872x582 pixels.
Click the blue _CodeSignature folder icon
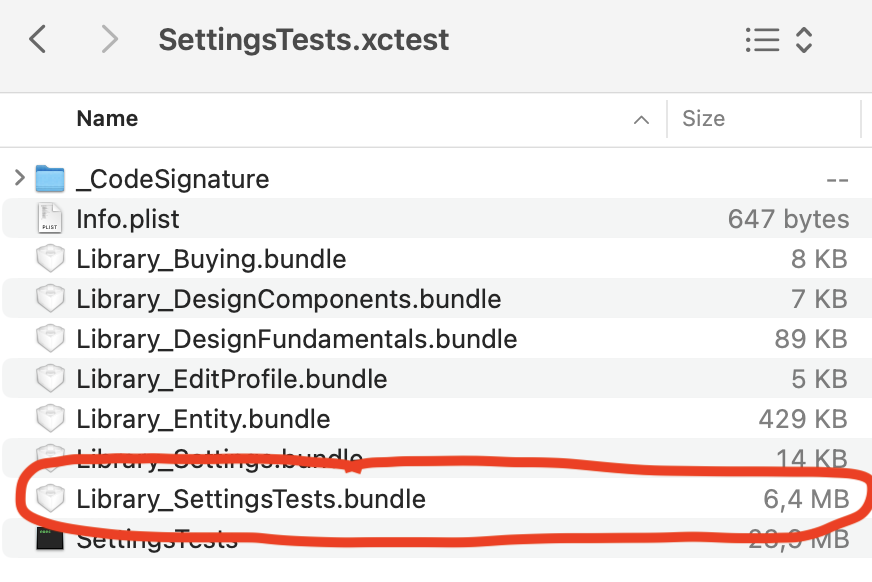[x=50, y=178]
